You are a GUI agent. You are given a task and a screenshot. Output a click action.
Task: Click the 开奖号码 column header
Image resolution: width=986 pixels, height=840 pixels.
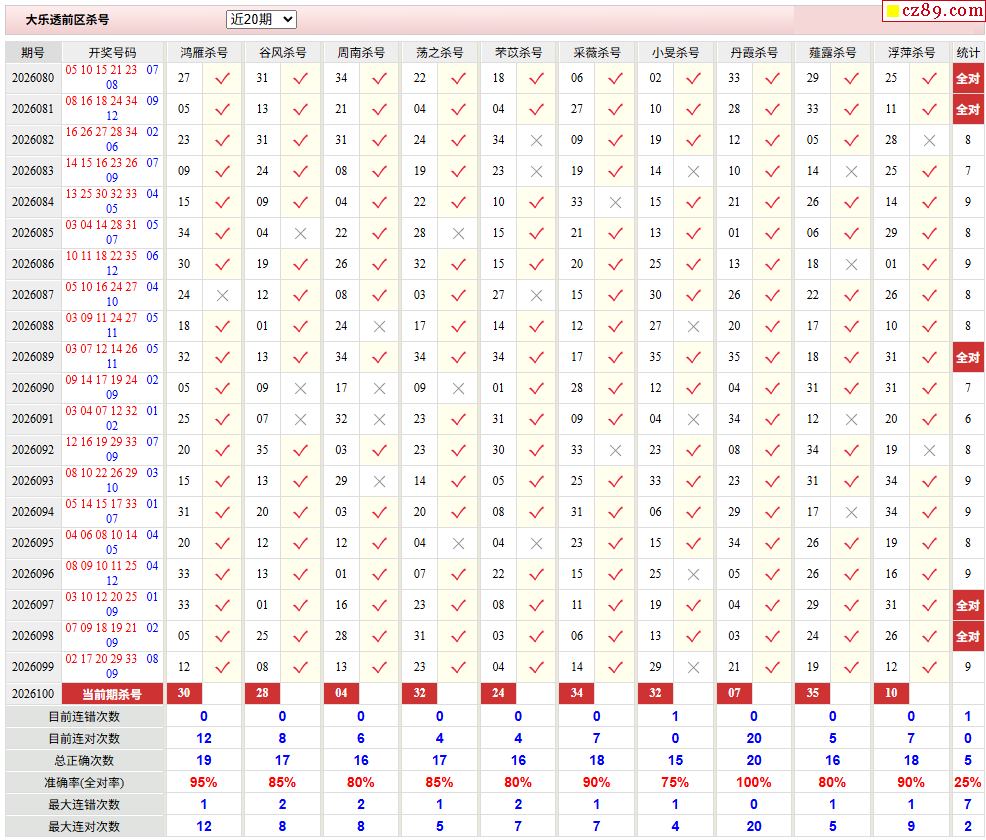[x=112, y=53]
